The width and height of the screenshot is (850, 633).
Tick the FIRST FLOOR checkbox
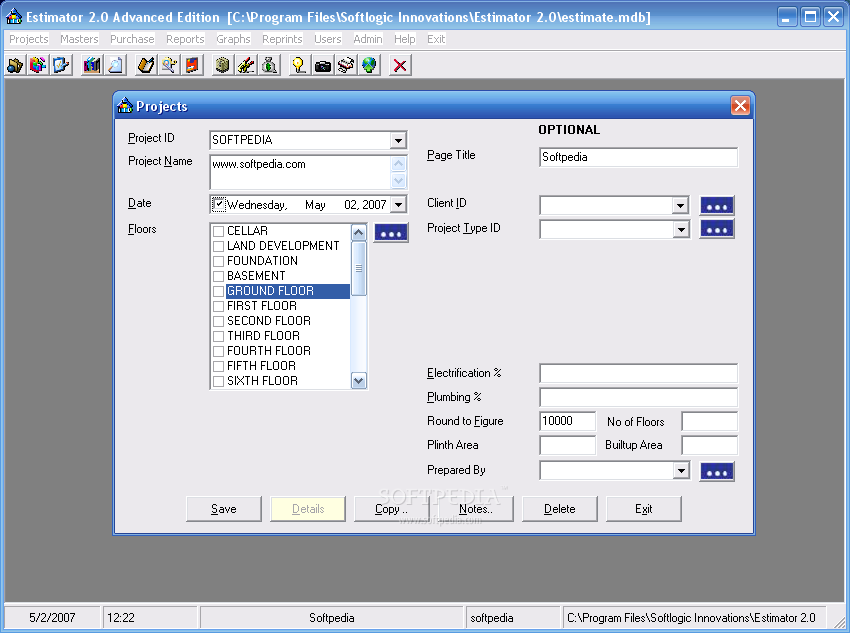218,307
